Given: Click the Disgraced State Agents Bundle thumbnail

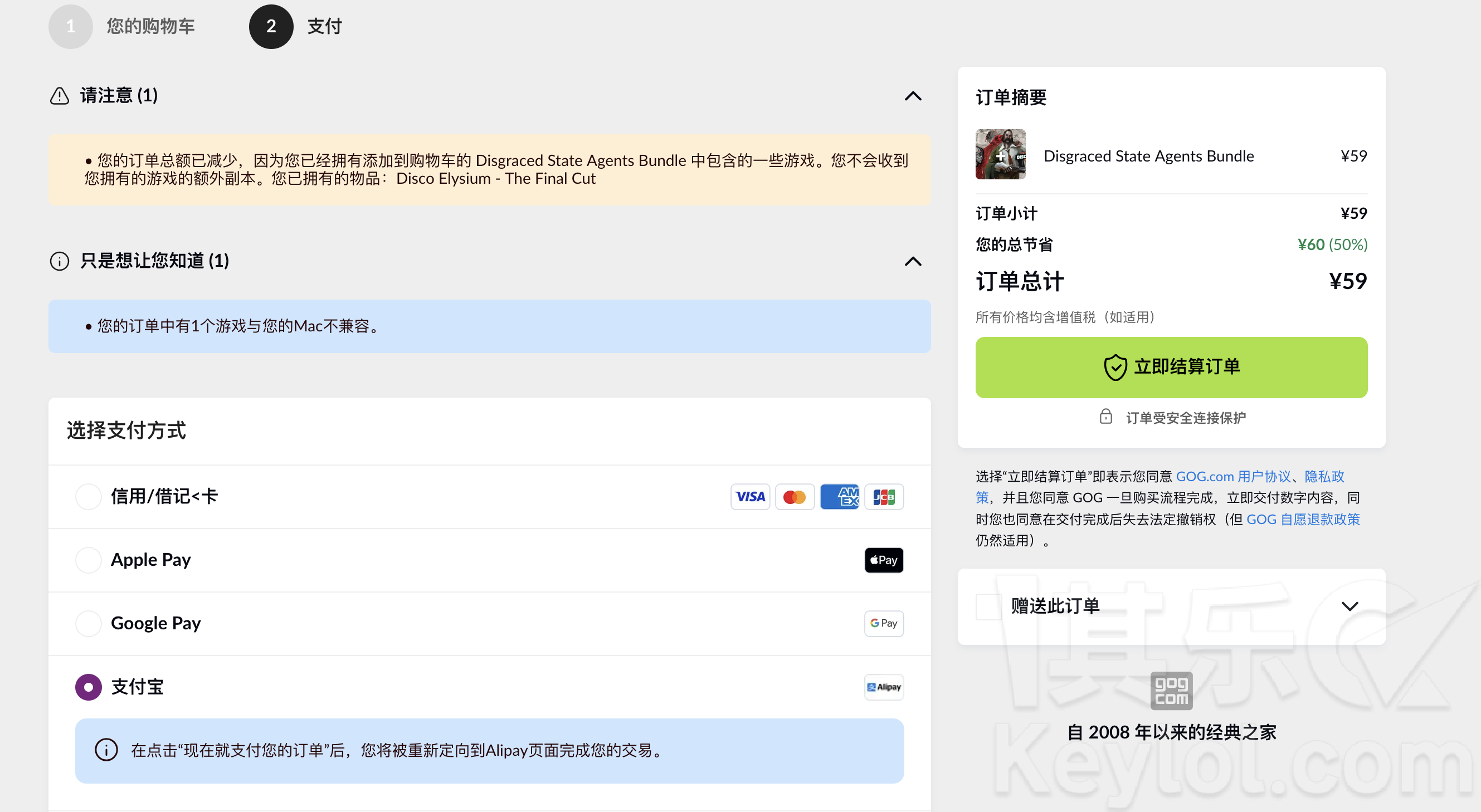Looking at the screenshot, I should 1000,155.
